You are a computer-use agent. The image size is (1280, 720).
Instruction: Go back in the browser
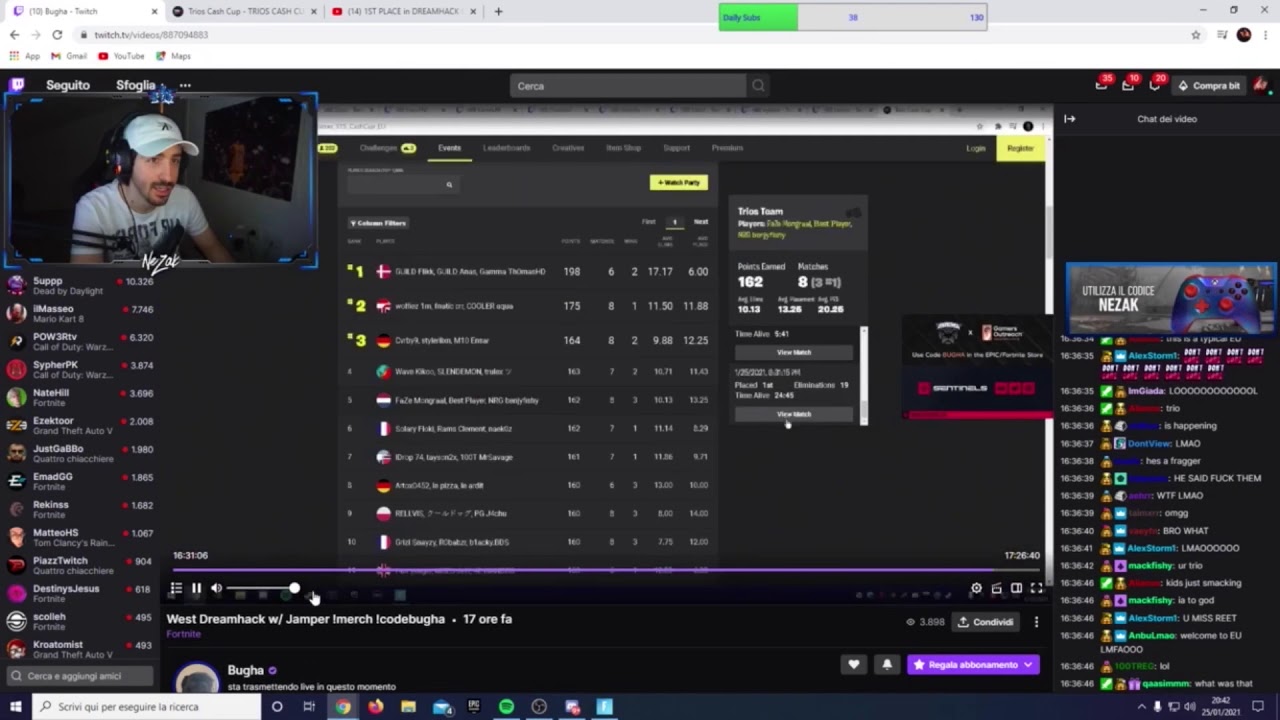point(13,35)
